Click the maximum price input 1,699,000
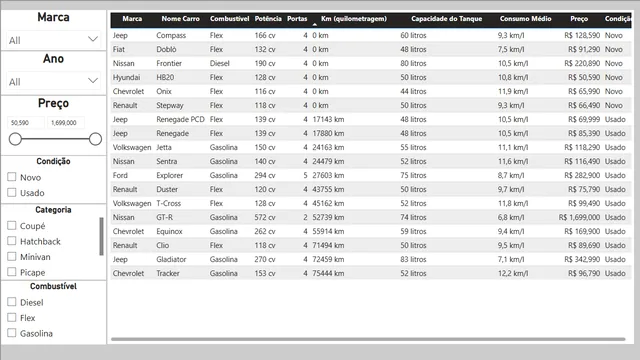The height and width of the screenshot is (360, 640). click(66, 122)
